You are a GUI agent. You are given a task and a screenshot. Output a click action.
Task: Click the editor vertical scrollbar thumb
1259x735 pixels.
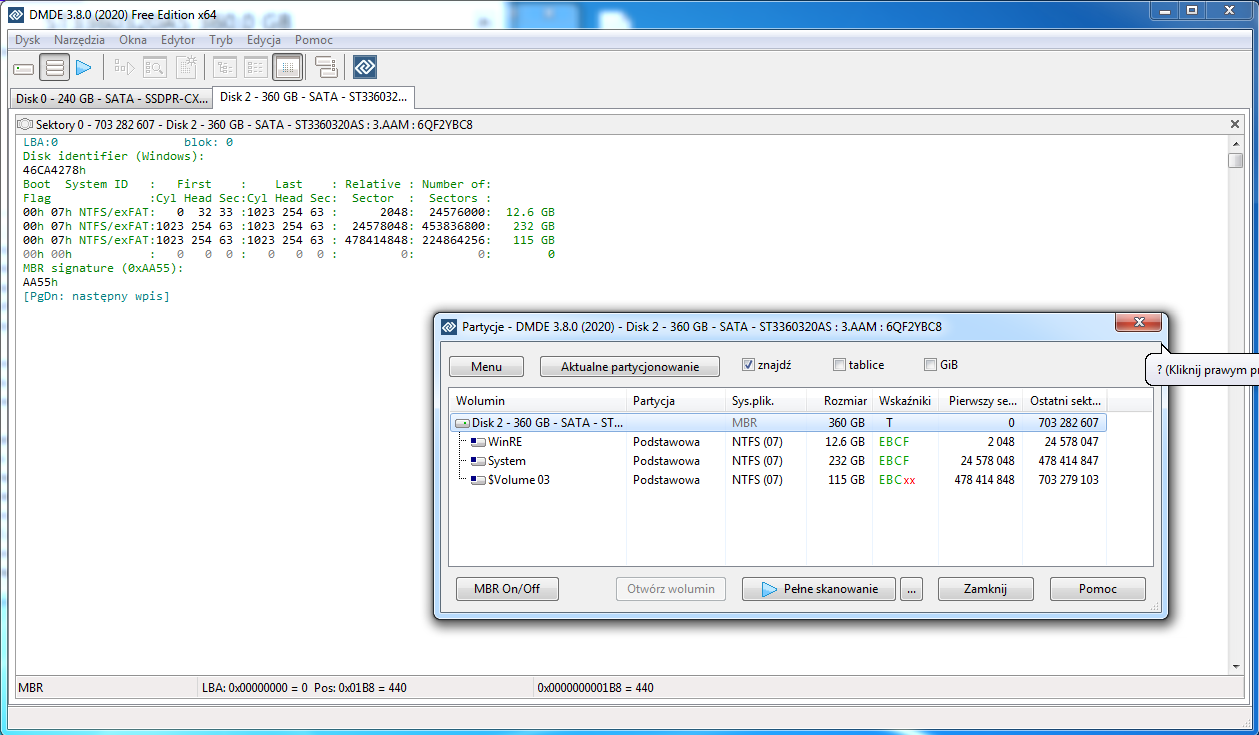coord(1236,160)
